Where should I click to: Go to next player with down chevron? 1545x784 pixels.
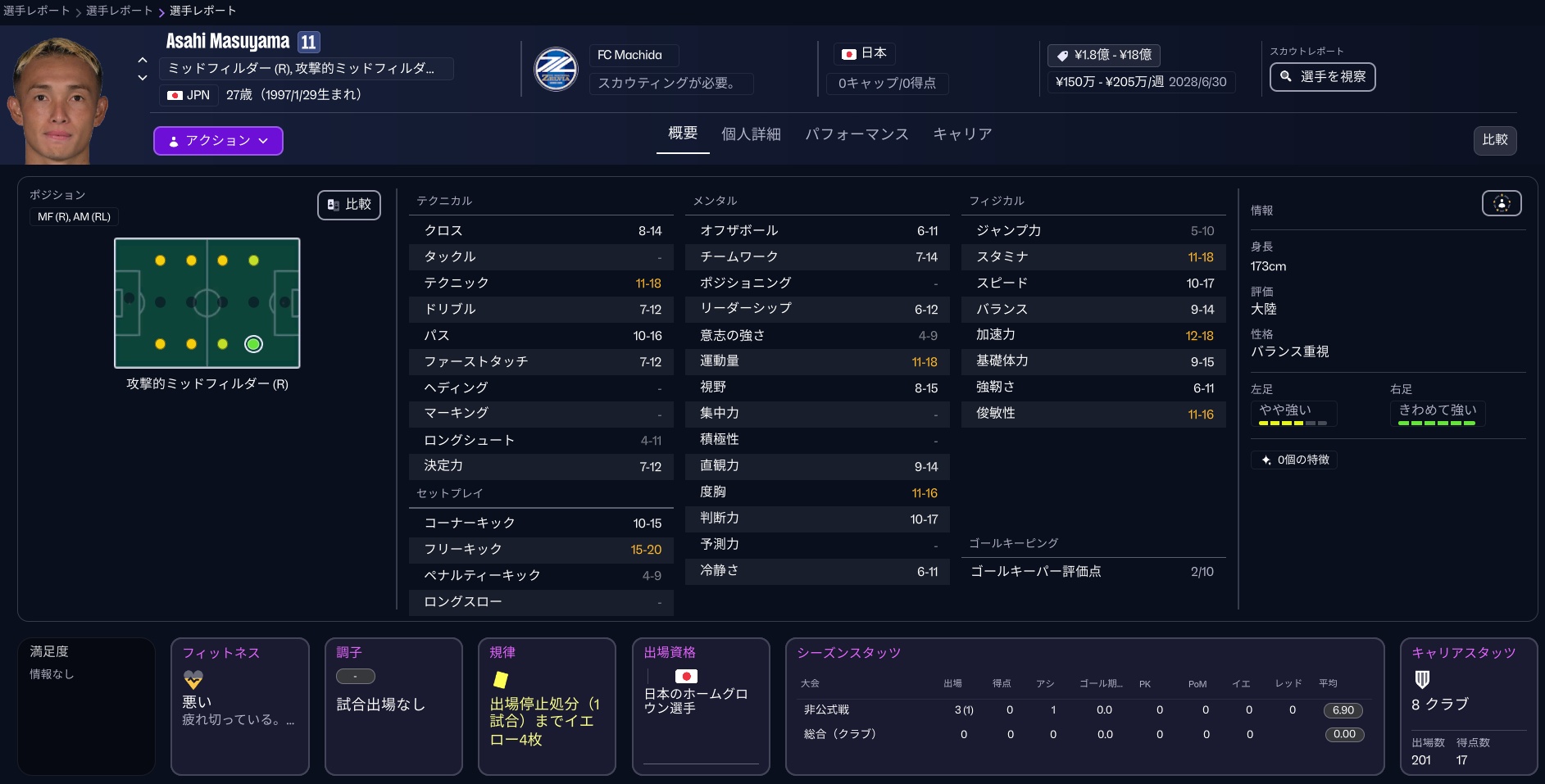click(x=143, y=78)
